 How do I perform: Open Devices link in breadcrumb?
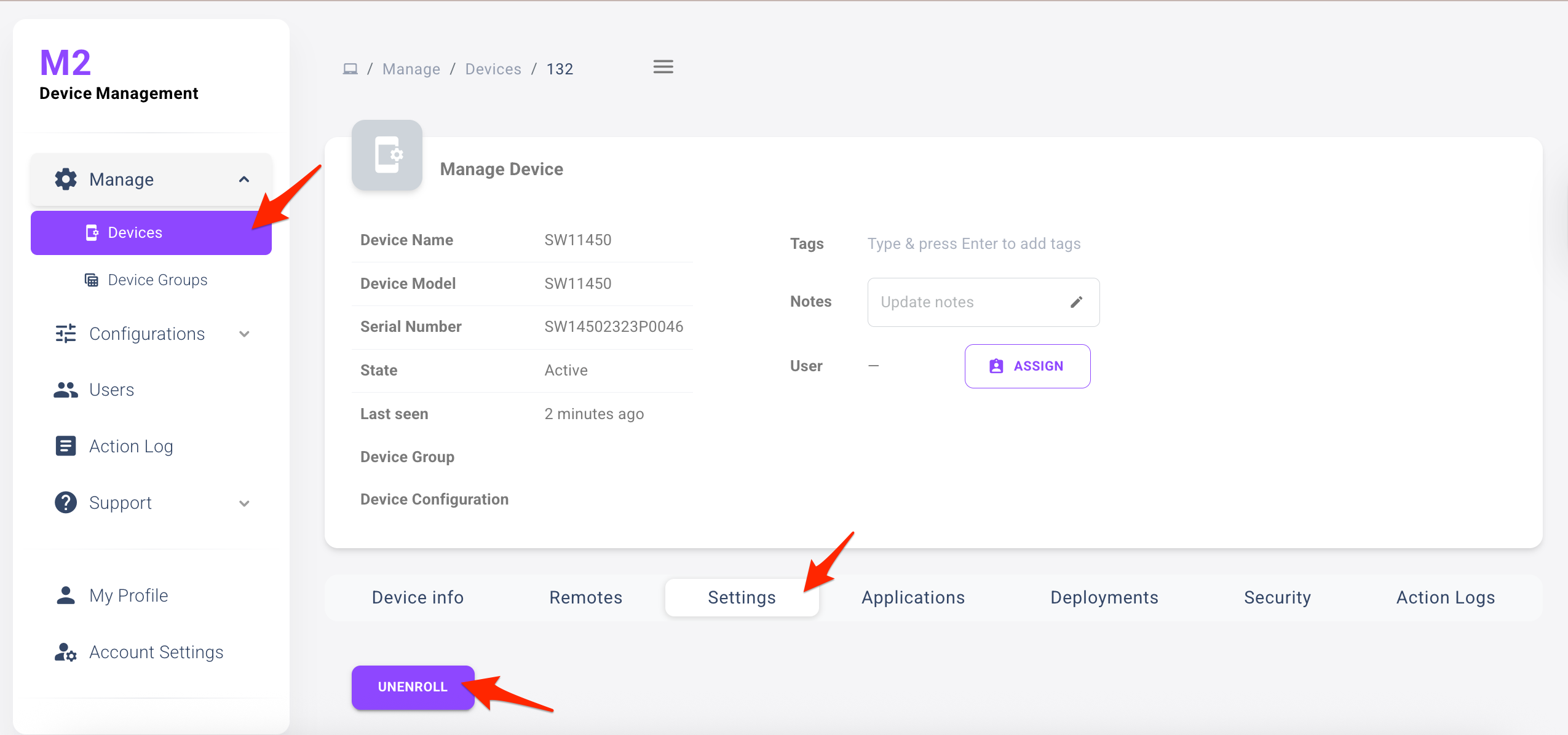(493, 69)
